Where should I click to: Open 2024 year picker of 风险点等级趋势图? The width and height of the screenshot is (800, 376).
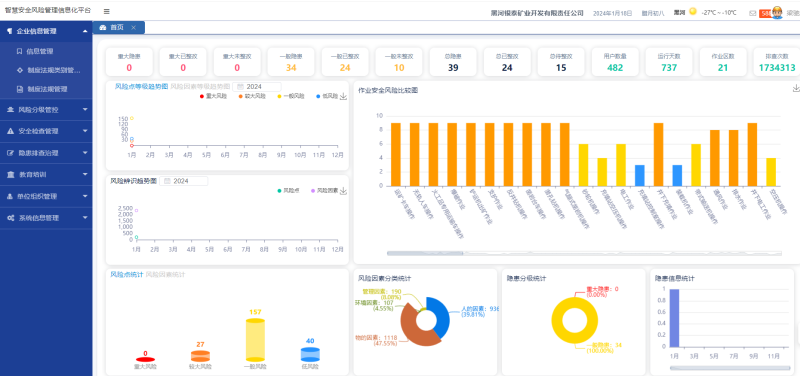[x=257, y=87]
